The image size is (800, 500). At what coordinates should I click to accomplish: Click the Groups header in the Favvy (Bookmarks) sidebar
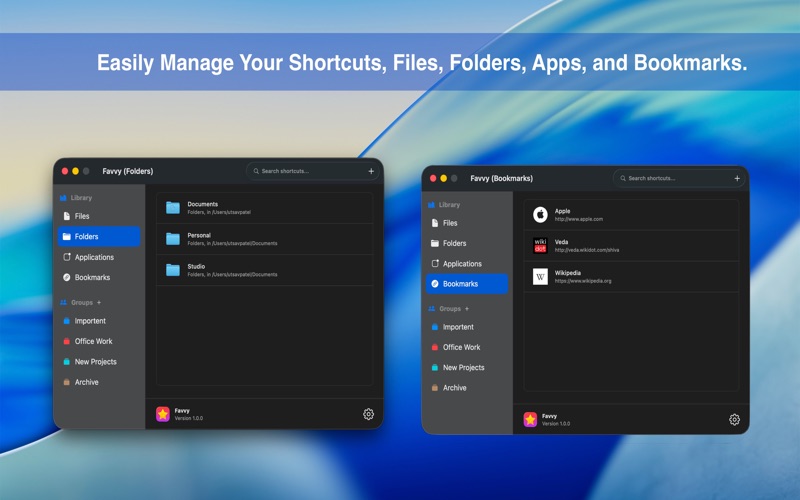pyautogui.click(x=450, y=309)
